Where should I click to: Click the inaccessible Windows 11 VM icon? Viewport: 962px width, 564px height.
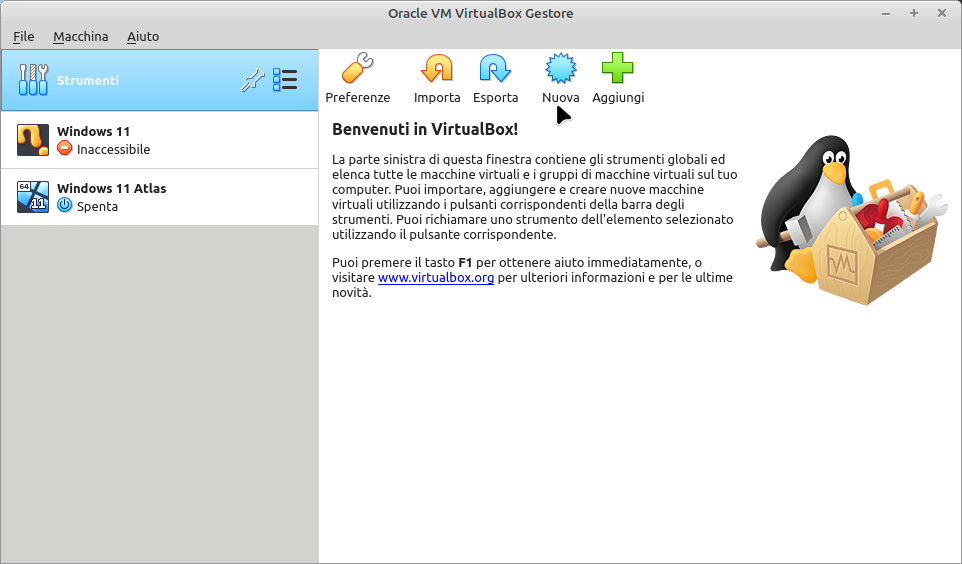click(33, 140)
